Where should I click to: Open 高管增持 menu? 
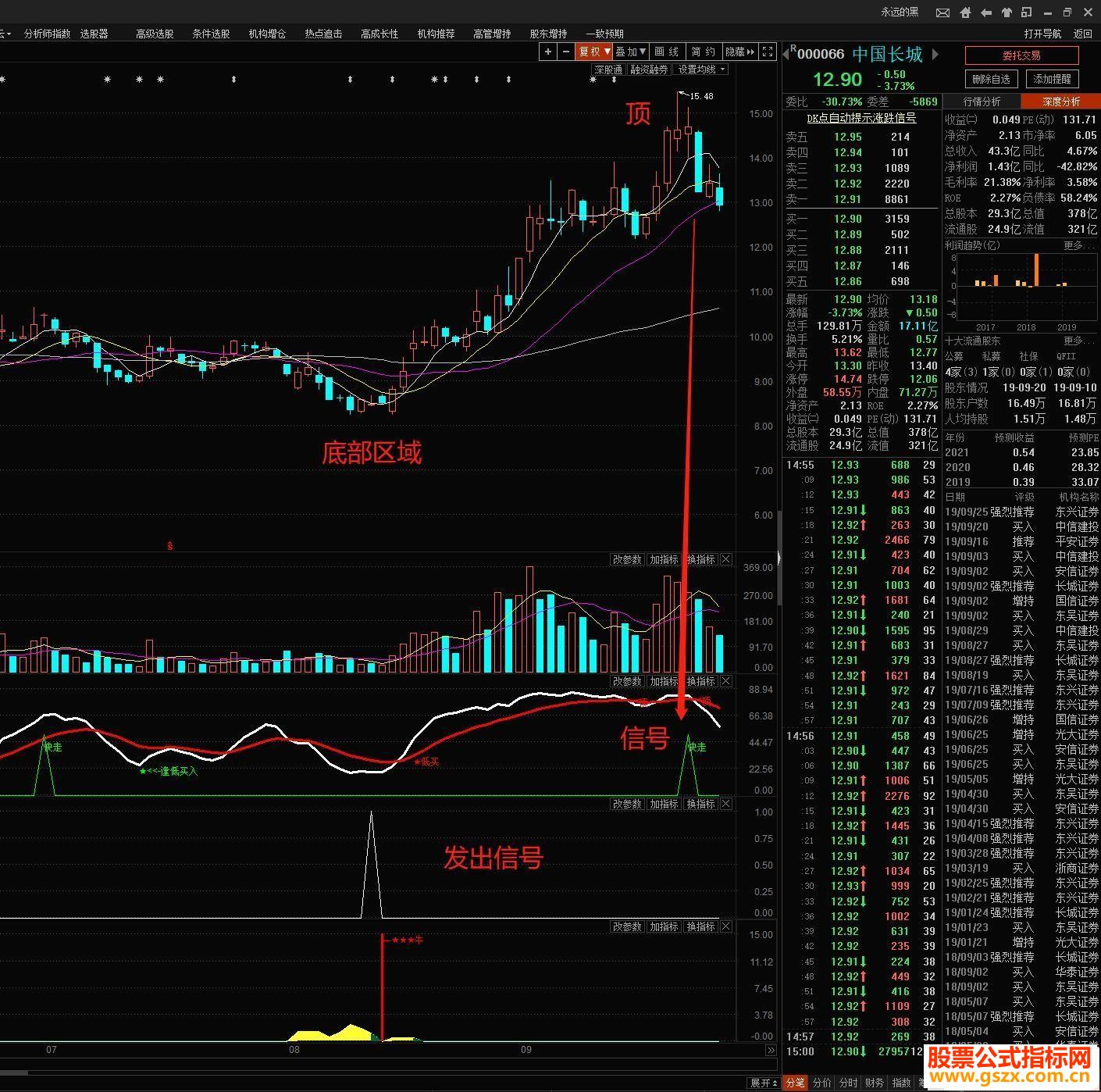(x=492, y=34)
